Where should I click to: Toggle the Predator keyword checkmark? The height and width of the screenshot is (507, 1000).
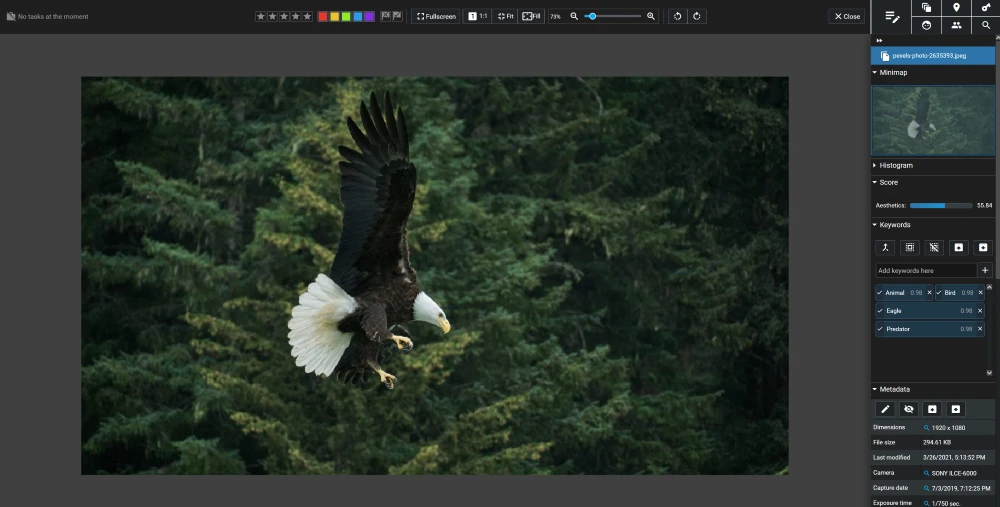point(879,329)
